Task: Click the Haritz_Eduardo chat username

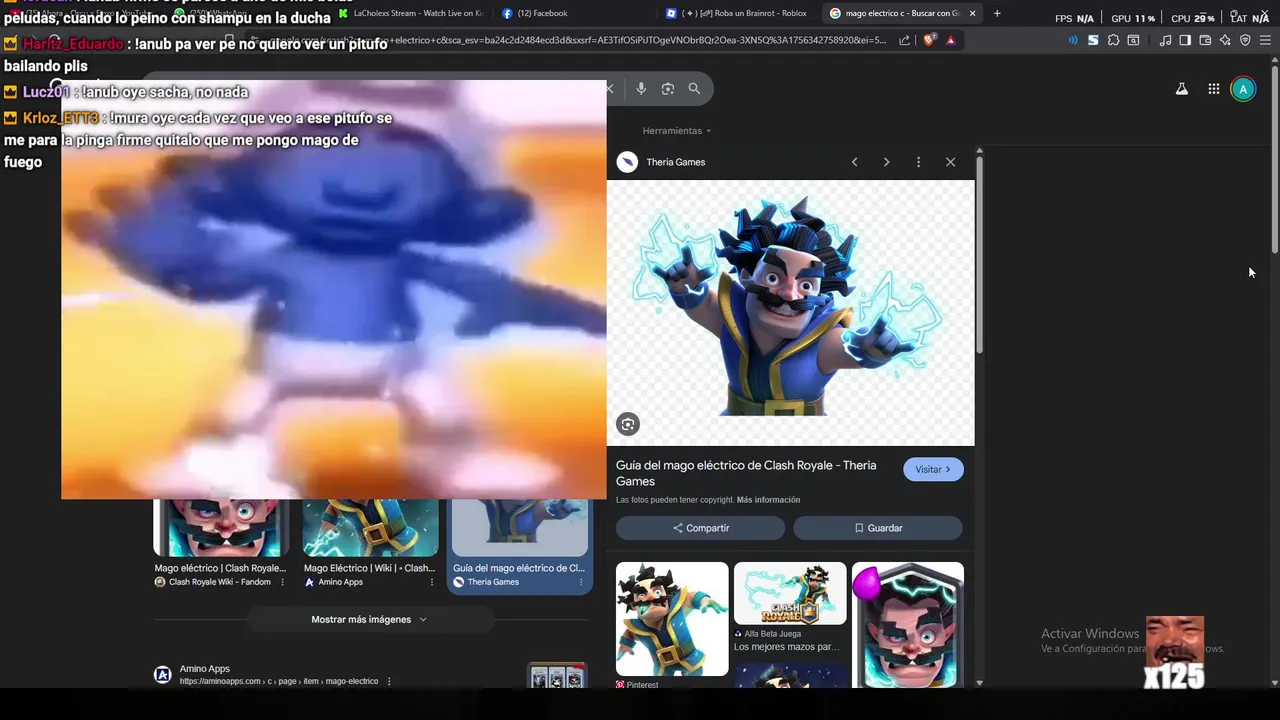Action: click(73, 44)
